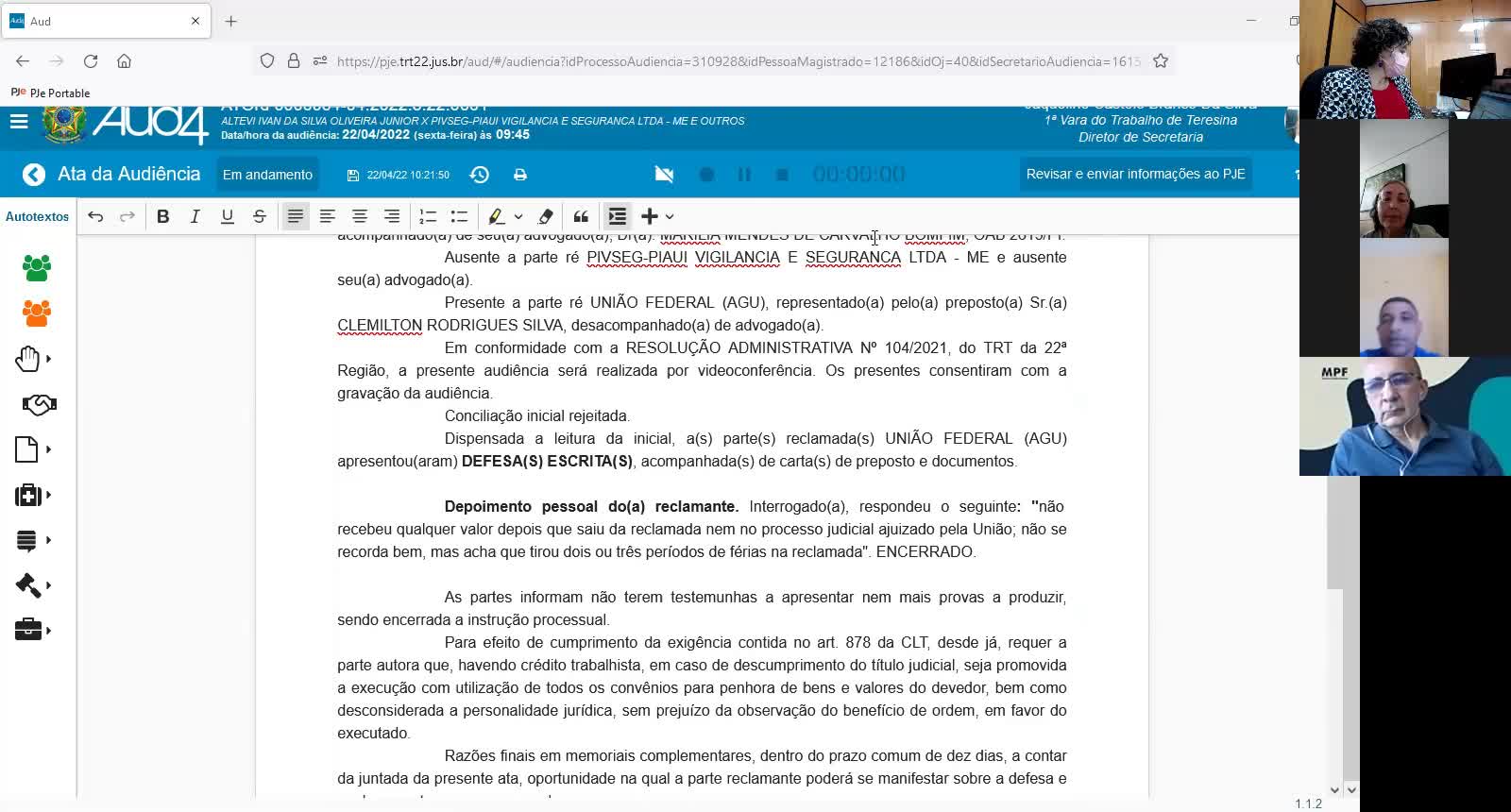Viewport: 1511px width, 812px height.
Task: Open the highlight color dropdown arrow
Action: pos(518,217)
